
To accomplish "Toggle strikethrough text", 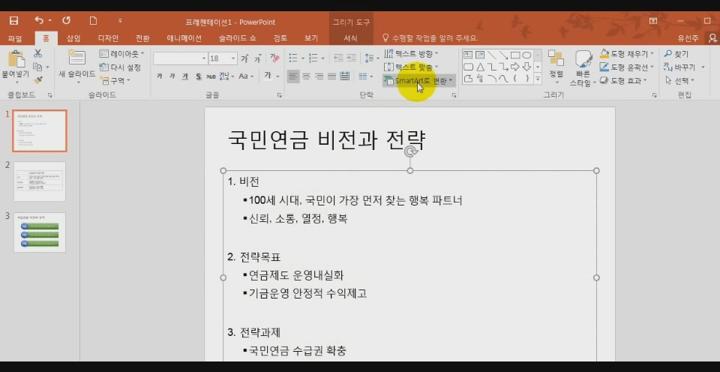I will 211,76.
